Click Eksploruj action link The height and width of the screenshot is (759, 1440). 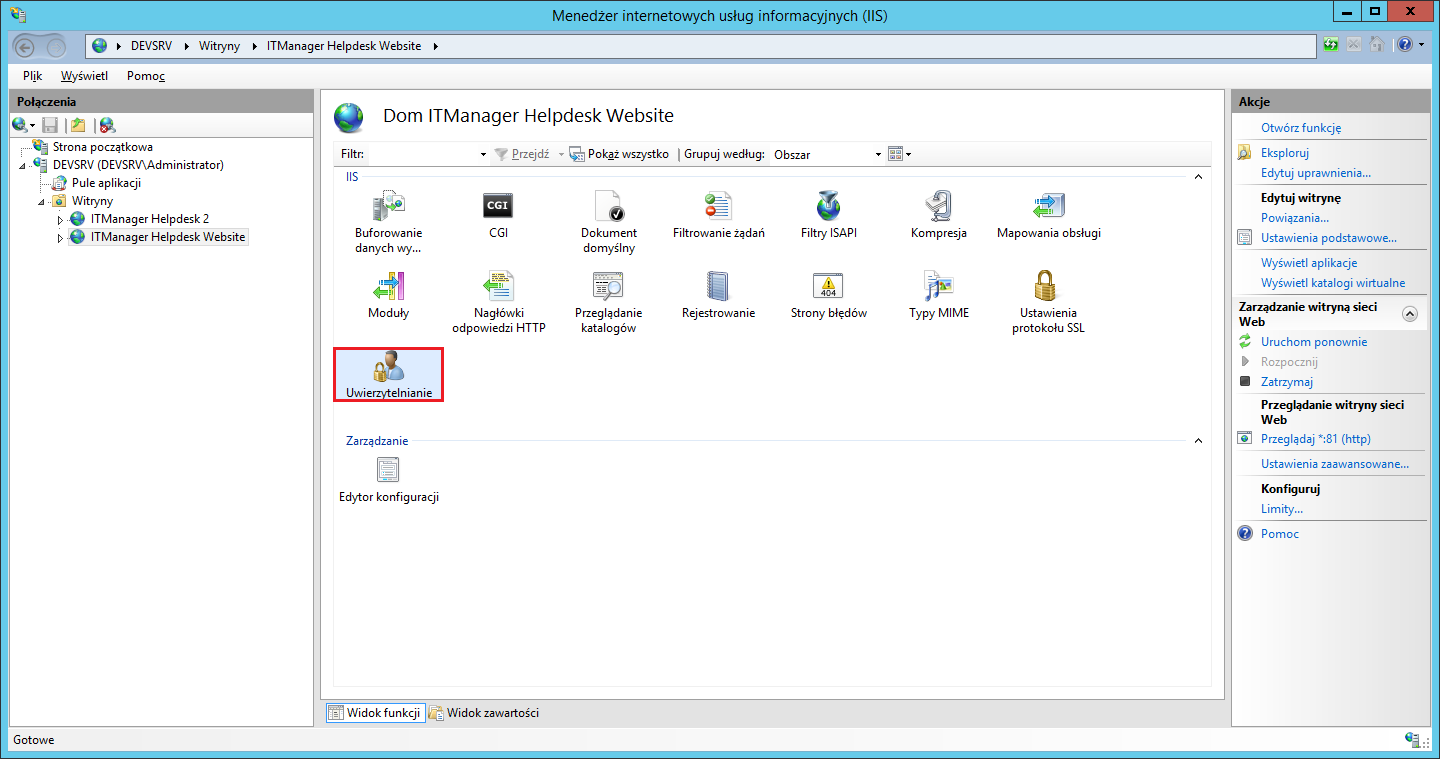click(1285, 153)
